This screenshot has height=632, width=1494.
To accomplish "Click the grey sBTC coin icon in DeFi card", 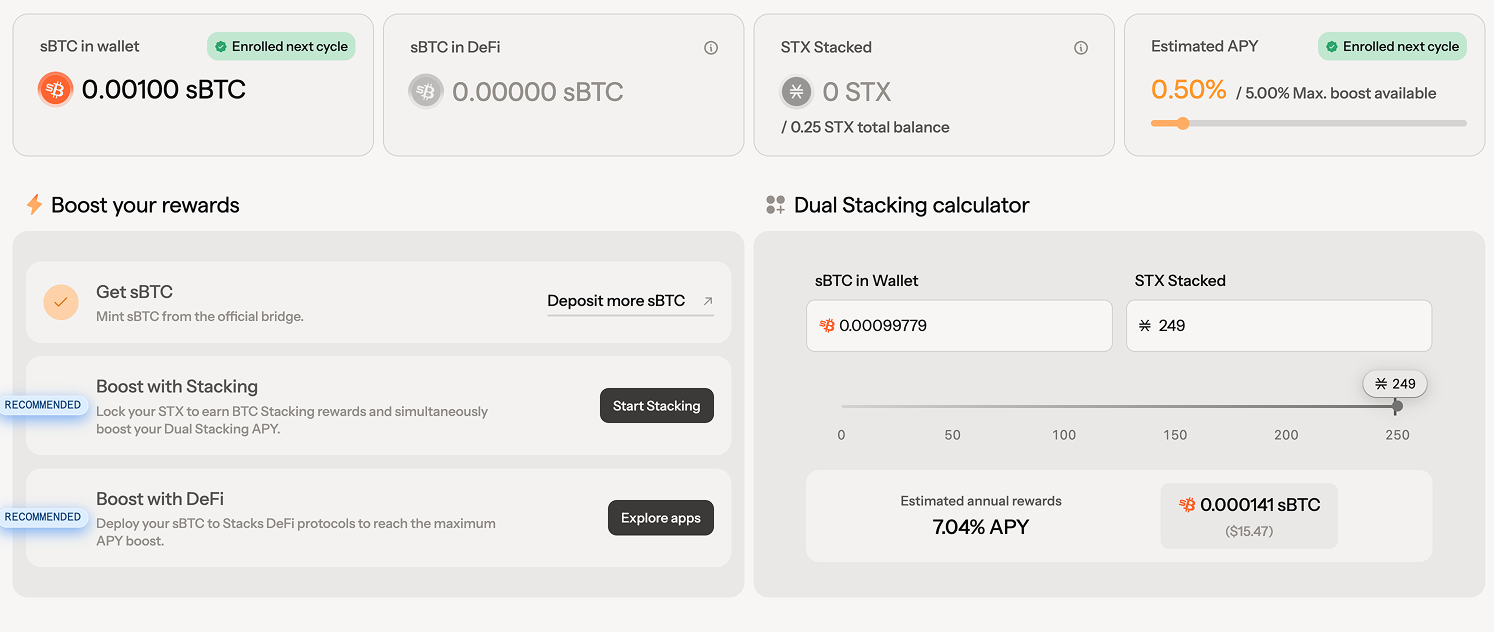I will pyautogui.click(x=426, y=91).
